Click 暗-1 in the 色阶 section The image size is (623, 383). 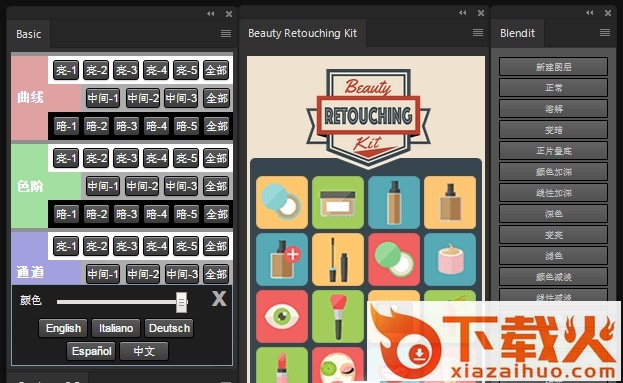66,214
